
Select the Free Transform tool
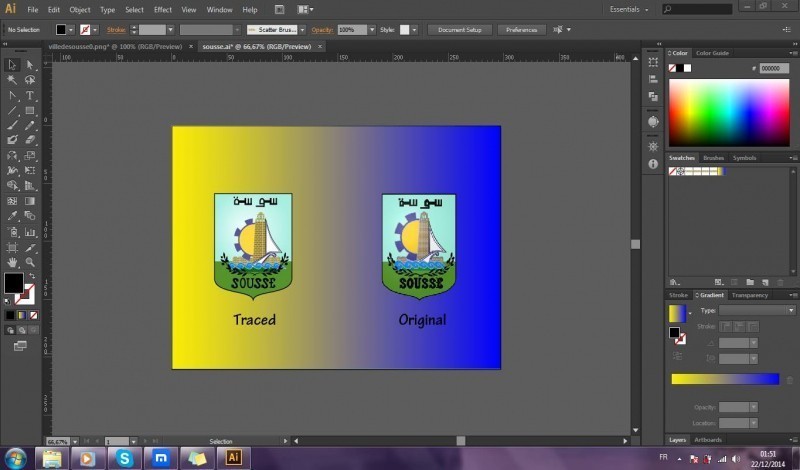(30, 170)
